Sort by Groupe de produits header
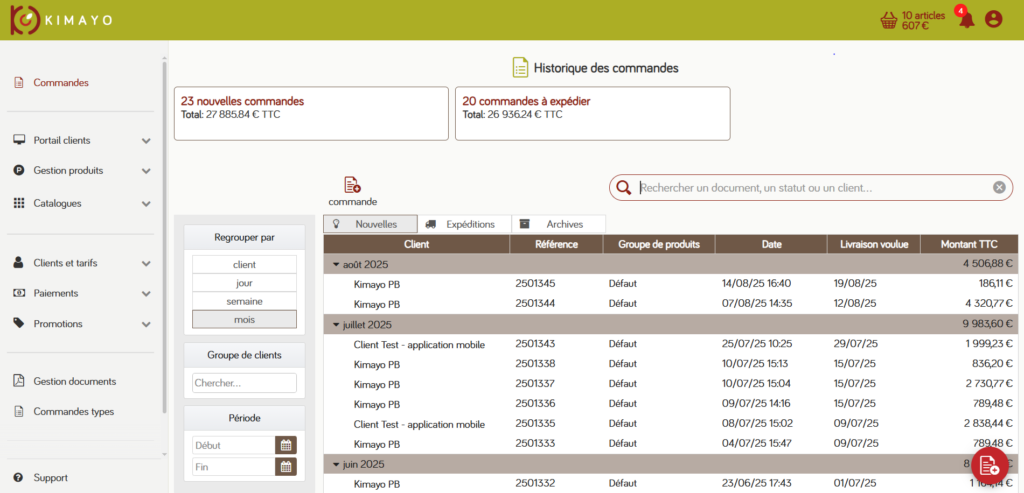 pos(659,244)
